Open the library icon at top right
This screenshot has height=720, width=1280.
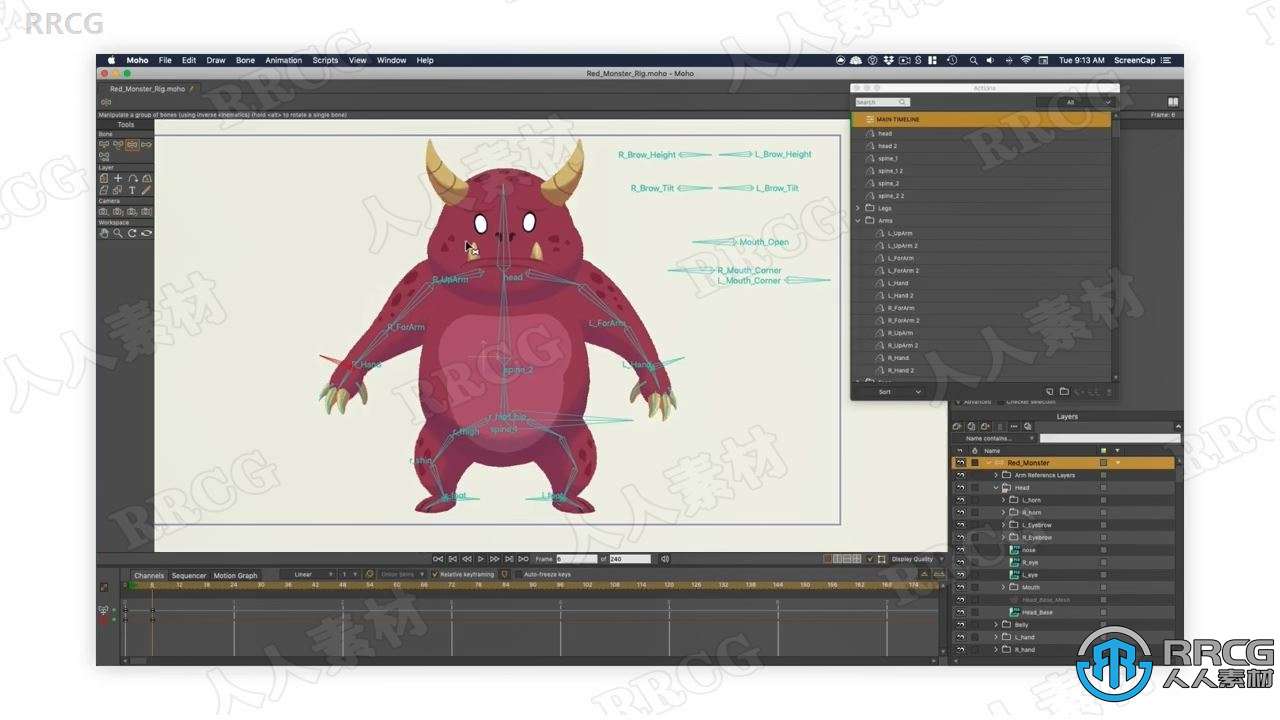click(x=1172, y=102)
